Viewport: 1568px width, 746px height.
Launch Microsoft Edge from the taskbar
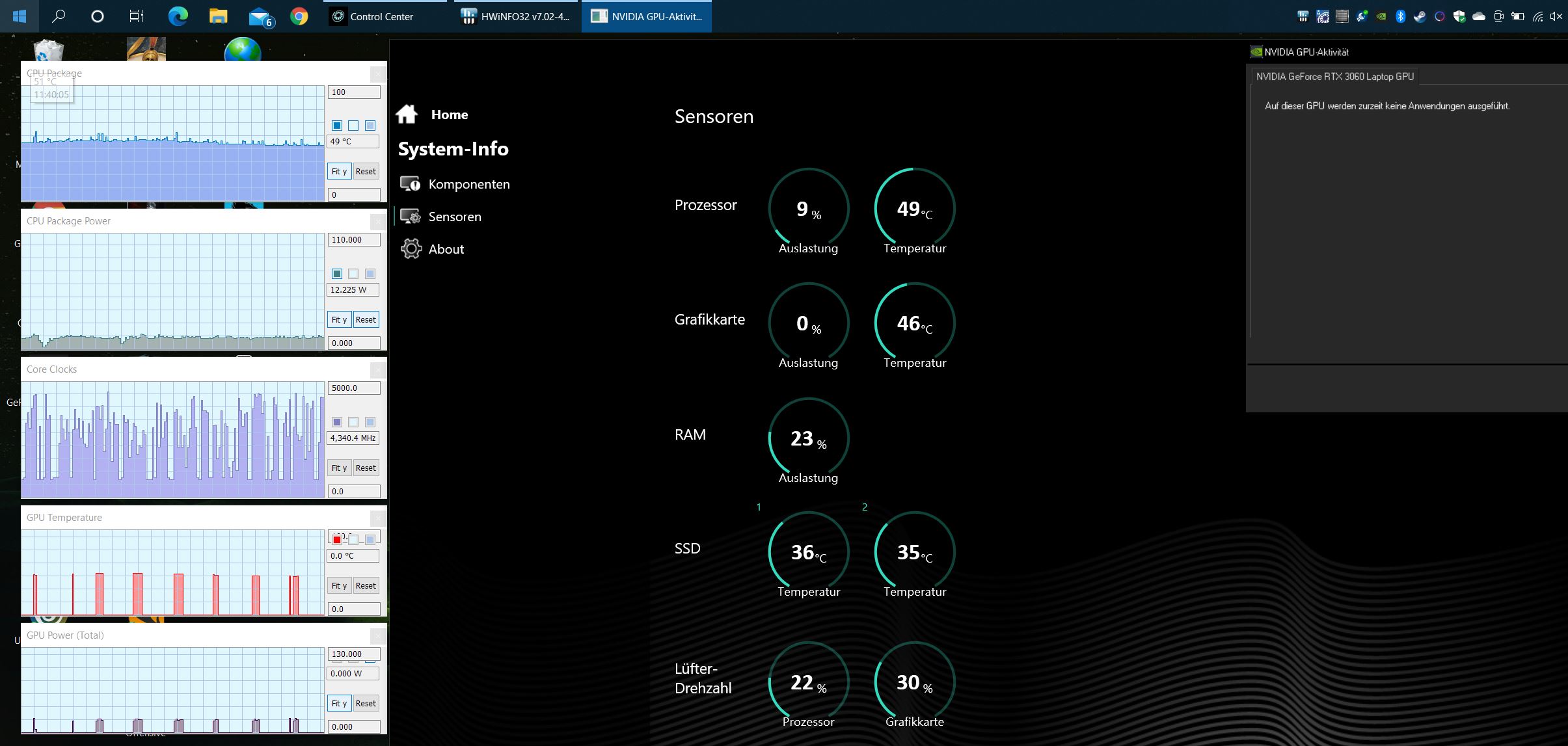178,16
